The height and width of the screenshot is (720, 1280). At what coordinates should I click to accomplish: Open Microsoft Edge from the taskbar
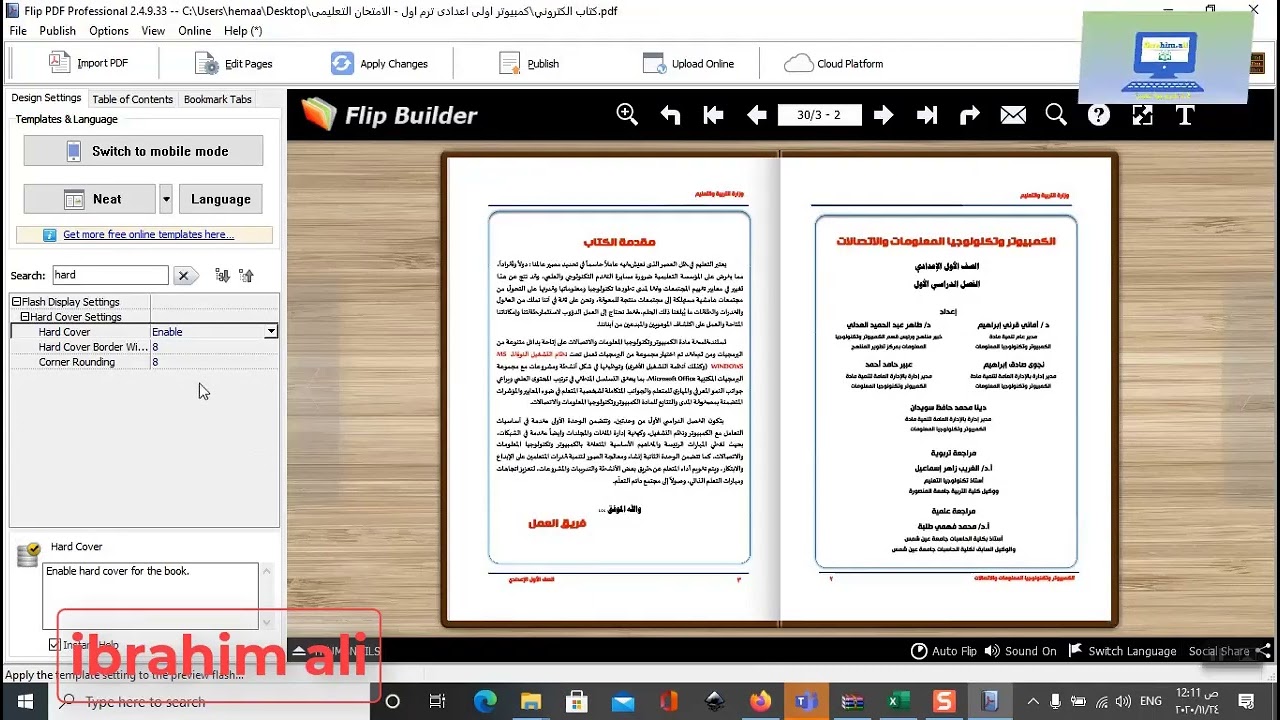pos(484,701)
